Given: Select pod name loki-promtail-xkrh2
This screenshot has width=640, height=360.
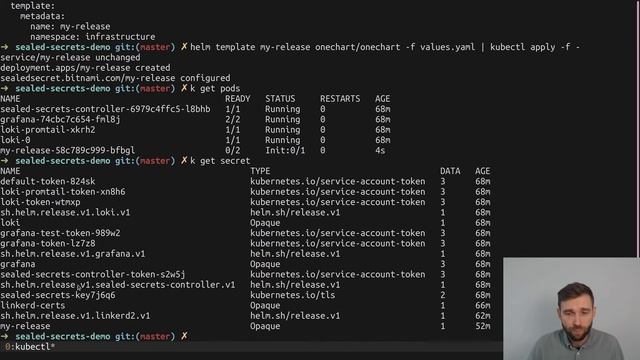Looking at the screenshot, I should coord(47,130).
